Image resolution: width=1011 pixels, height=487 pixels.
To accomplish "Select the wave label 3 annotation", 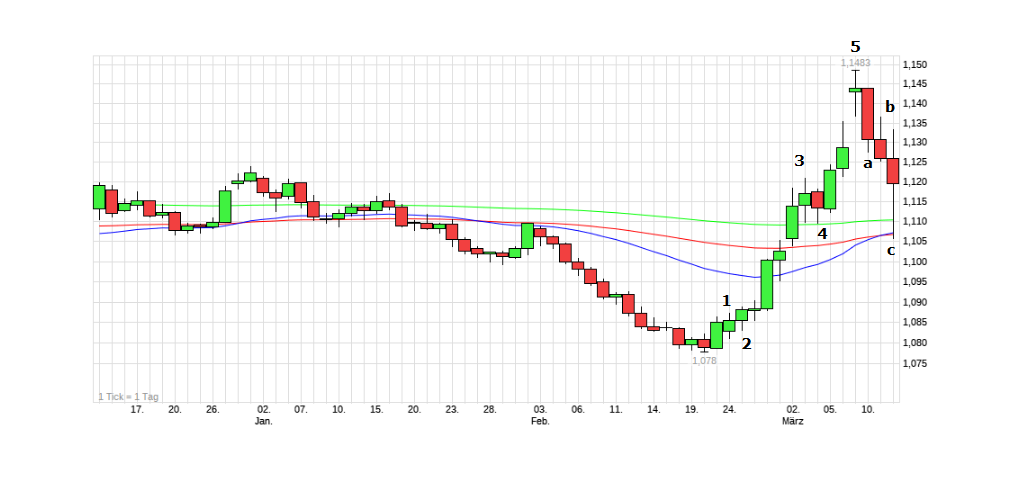I will click(x=798, y=160).
